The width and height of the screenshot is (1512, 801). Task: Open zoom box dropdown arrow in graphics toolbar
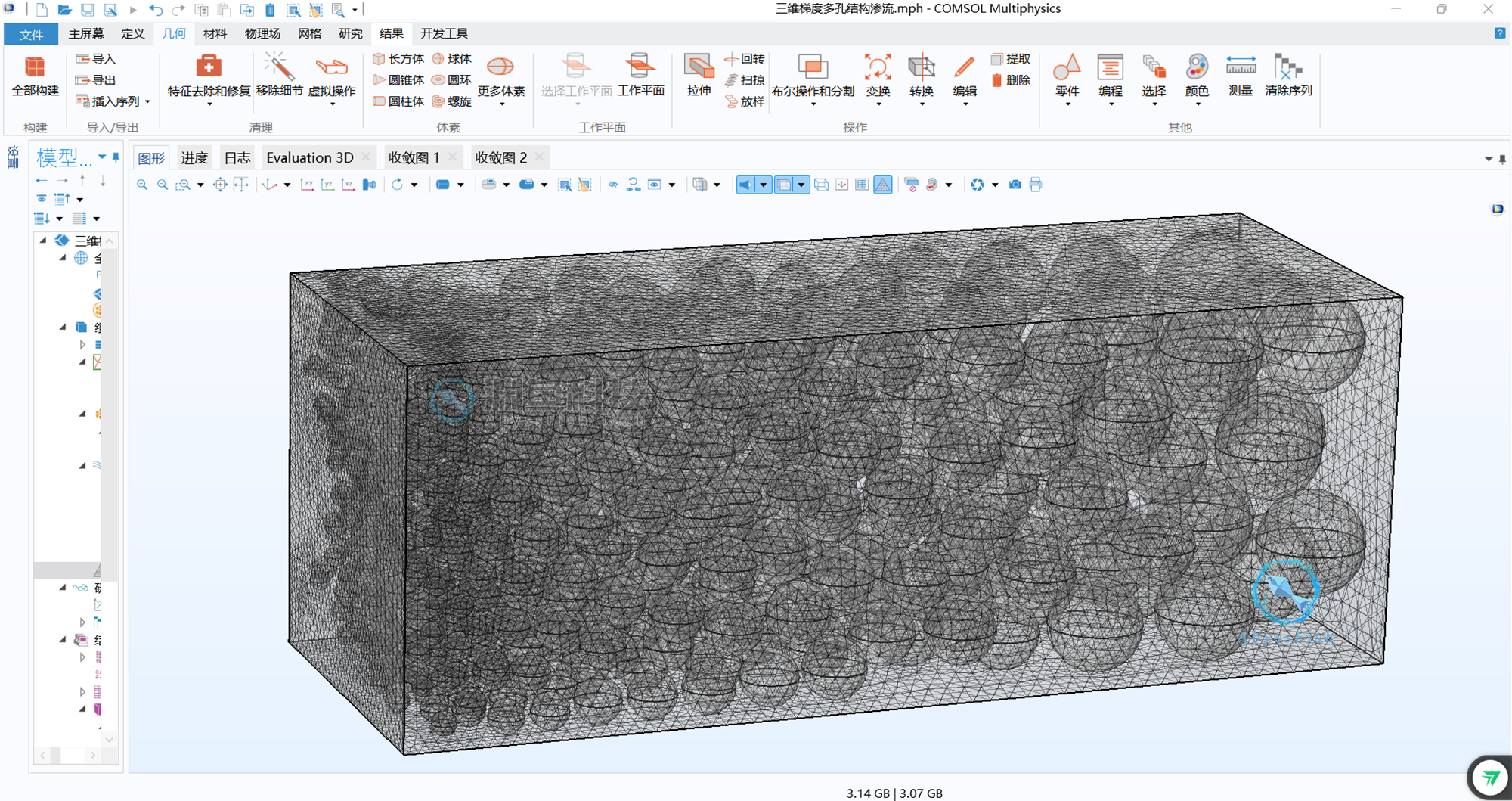tap(200, 185)
